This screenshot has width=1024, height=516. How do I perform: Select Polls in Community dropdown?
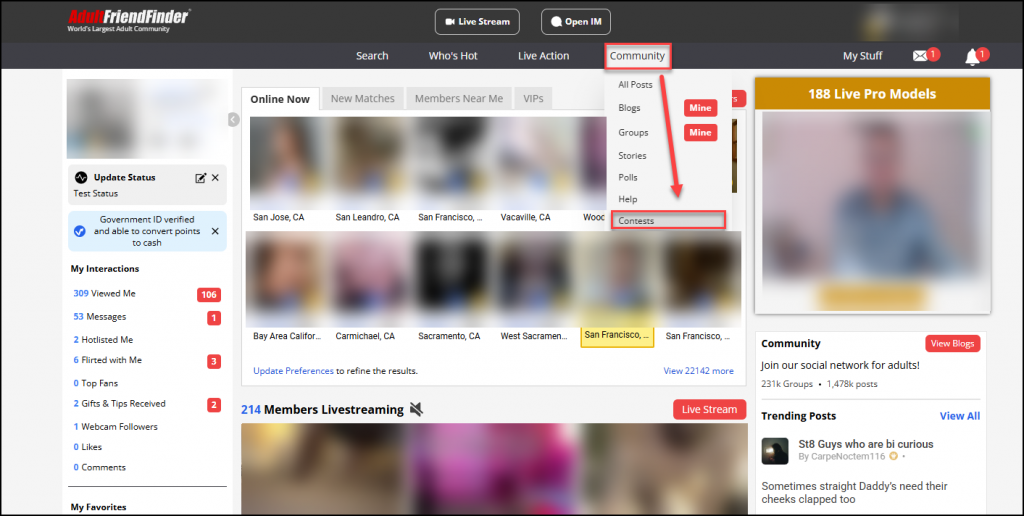(628, 177)
